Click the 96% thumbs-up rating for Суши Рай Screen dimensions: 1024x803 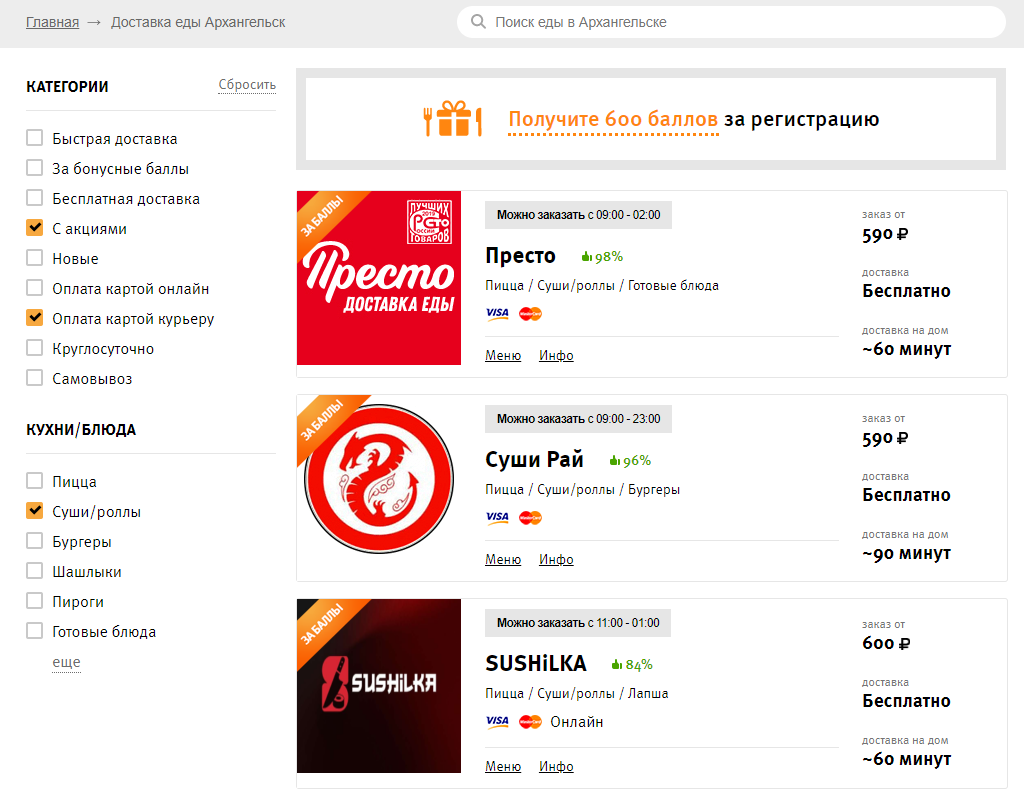pos(630,461)
